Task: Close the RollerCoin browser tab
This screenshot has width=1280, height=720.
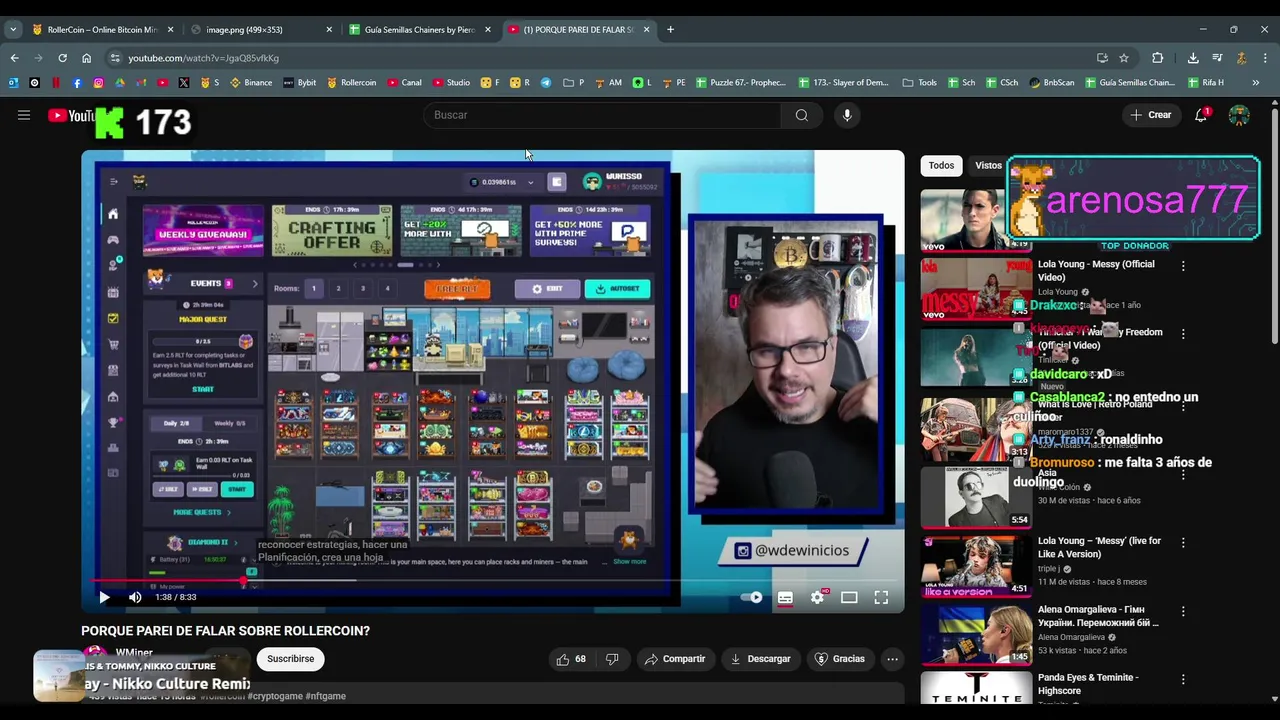Action: tap(170, 30)
